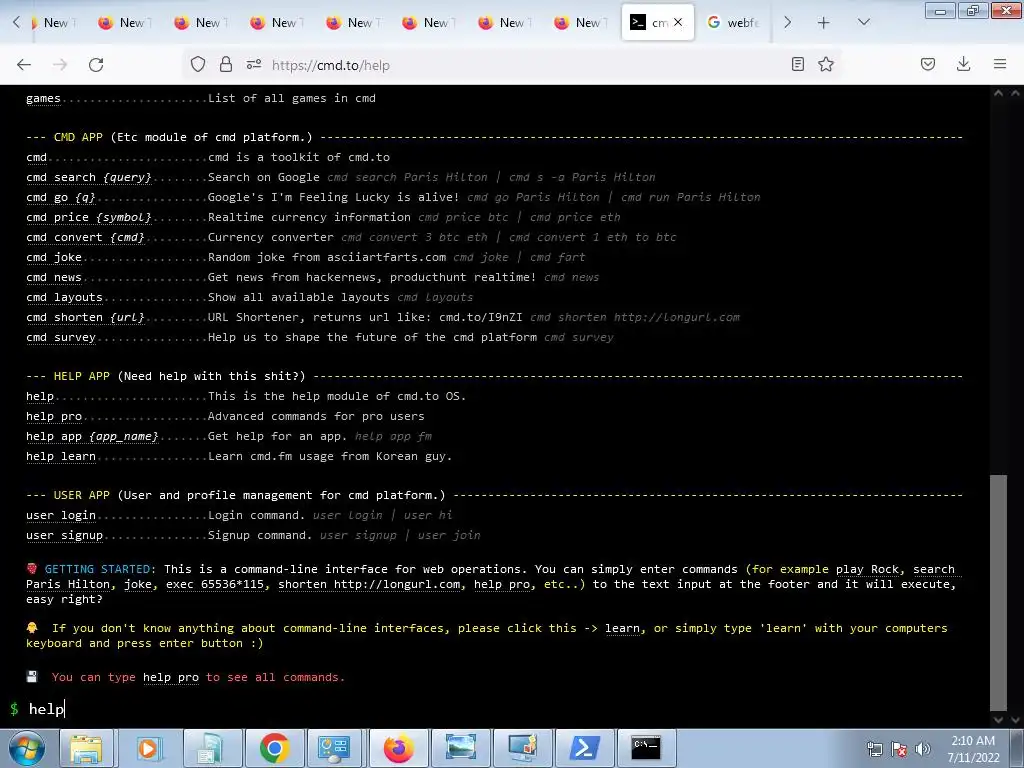1024x768 pixels.
Task: Click 'cmd shorten {url}' command
Action: pyautogui.click(x=86, y=317)
